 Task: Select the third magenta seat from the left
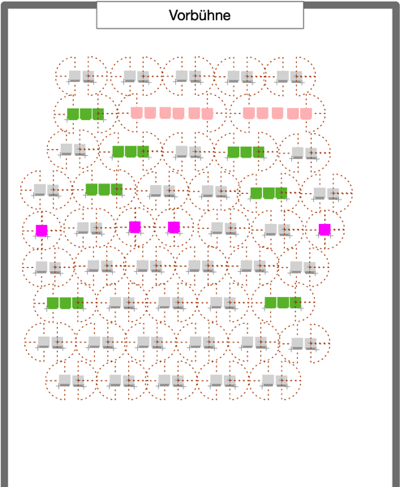pyautogui.click(x=174, y=227)
